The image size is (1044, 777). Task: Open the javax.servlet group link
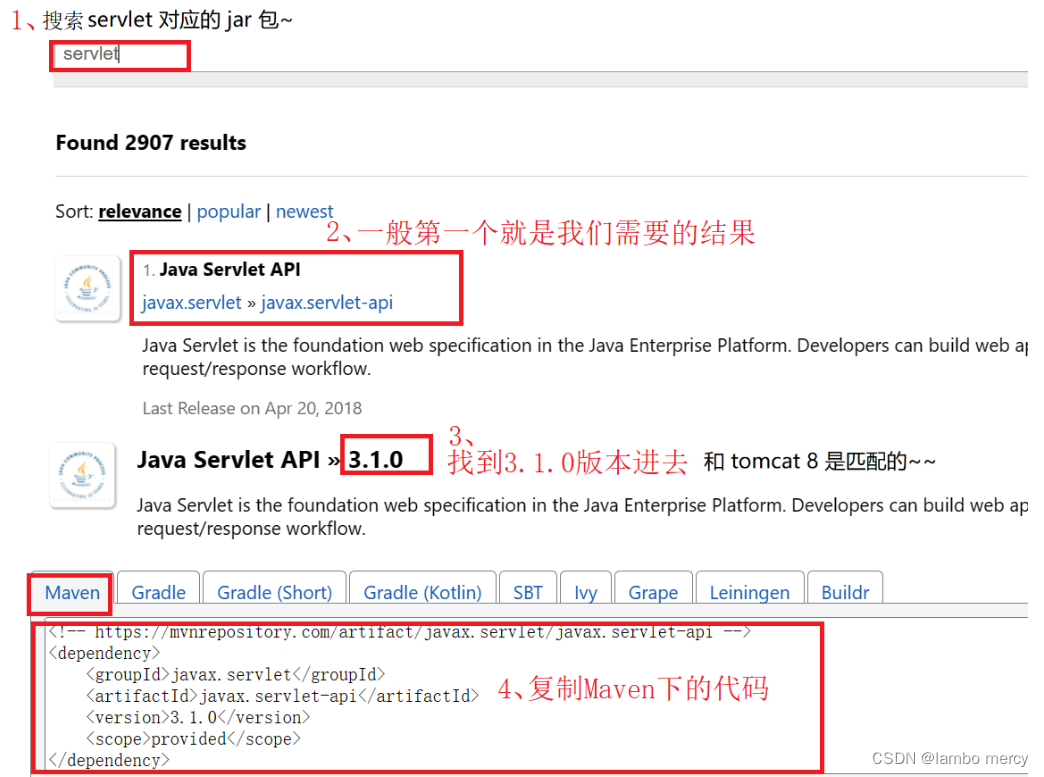tap(191, 302)
